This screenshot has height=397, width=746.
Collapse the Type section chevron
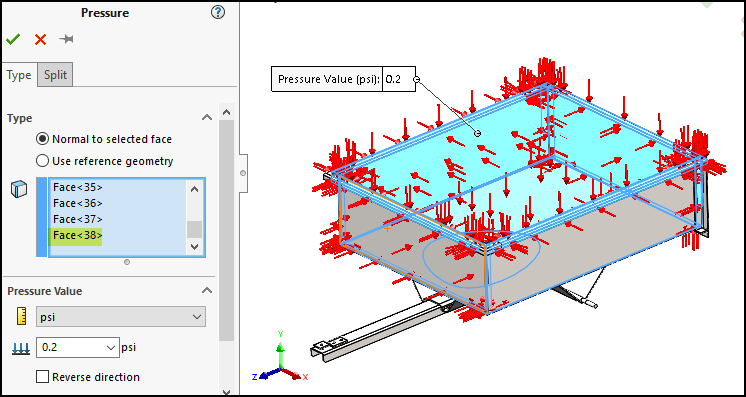coord(207,118)
